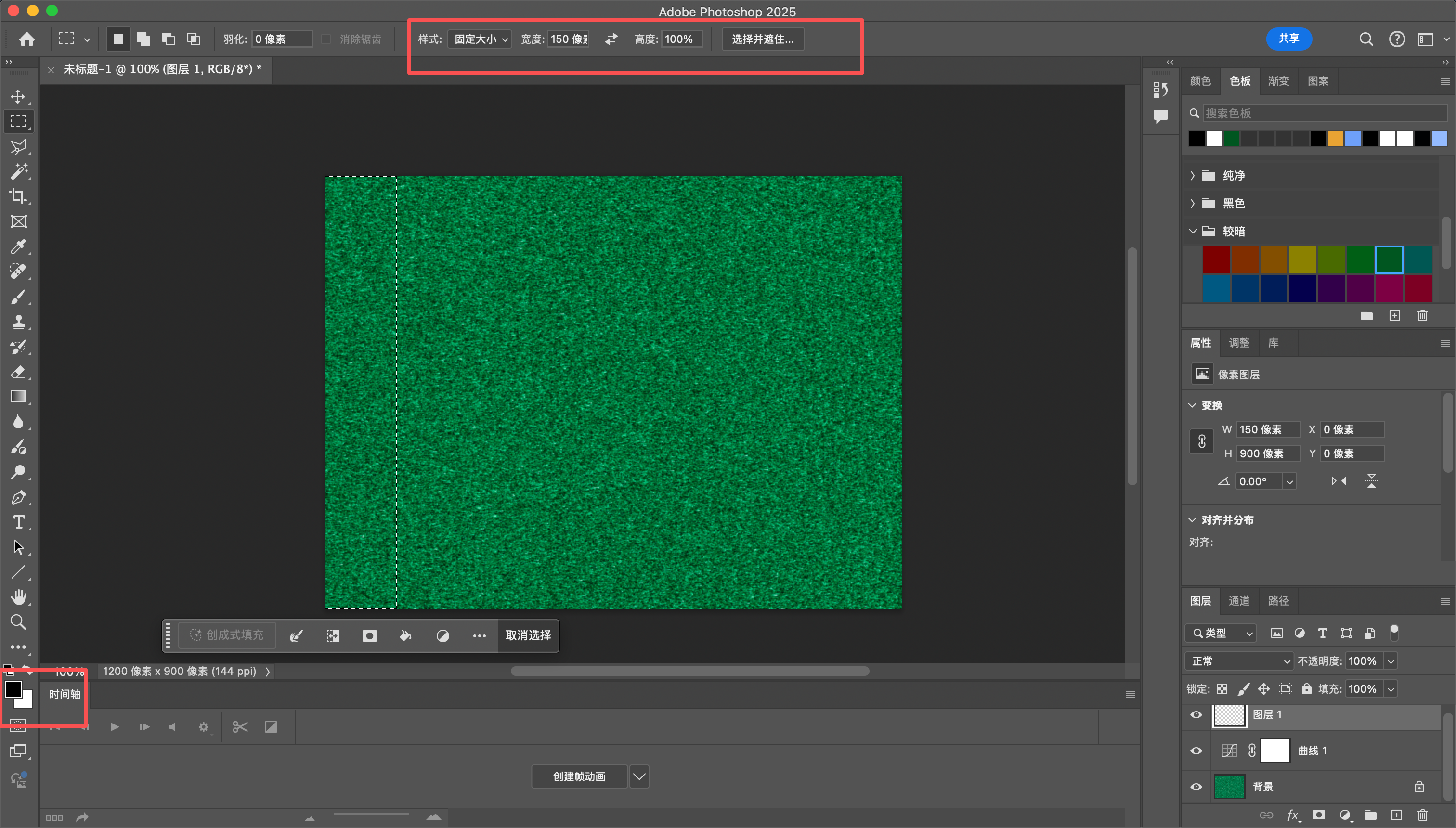
Task: Select the Brush tool
Action: [18, 296]
